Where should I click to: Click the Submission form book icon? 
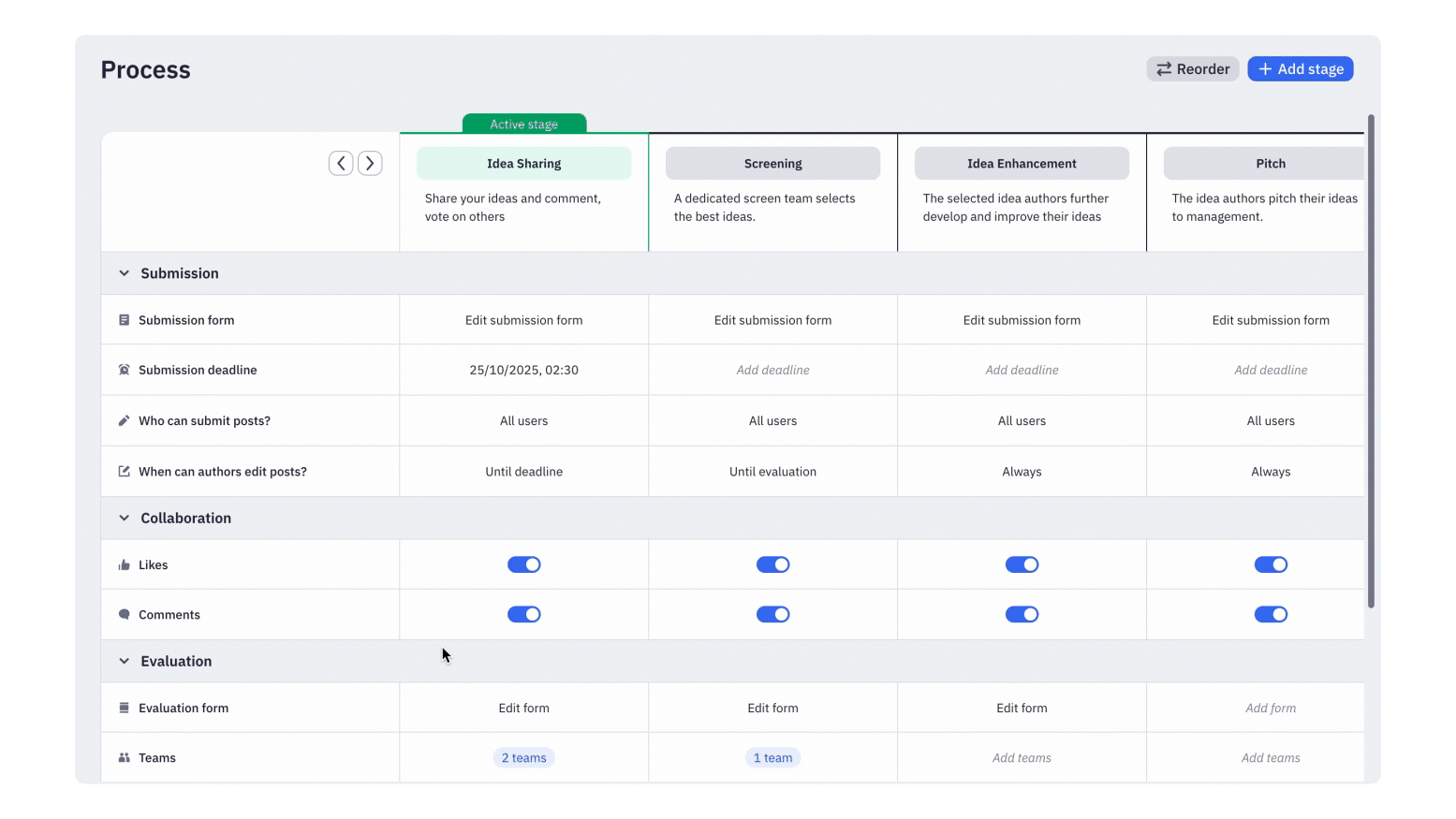coord(125,319)
